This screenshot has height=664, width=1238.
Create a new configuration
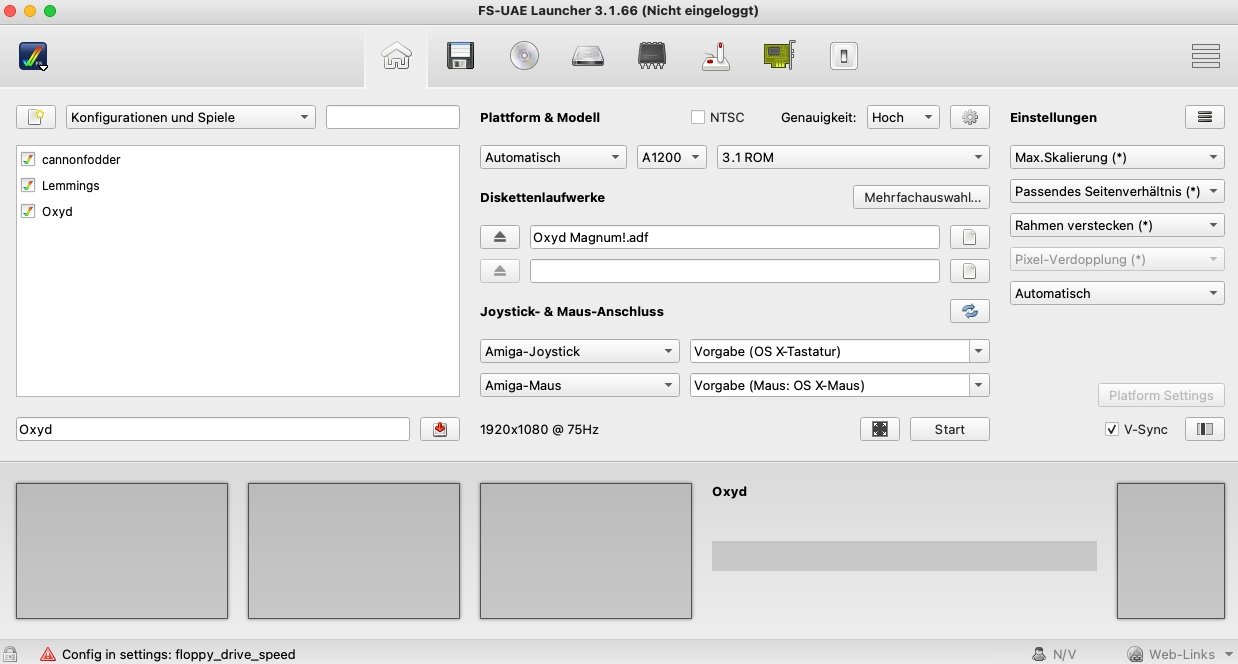(36, 117)
